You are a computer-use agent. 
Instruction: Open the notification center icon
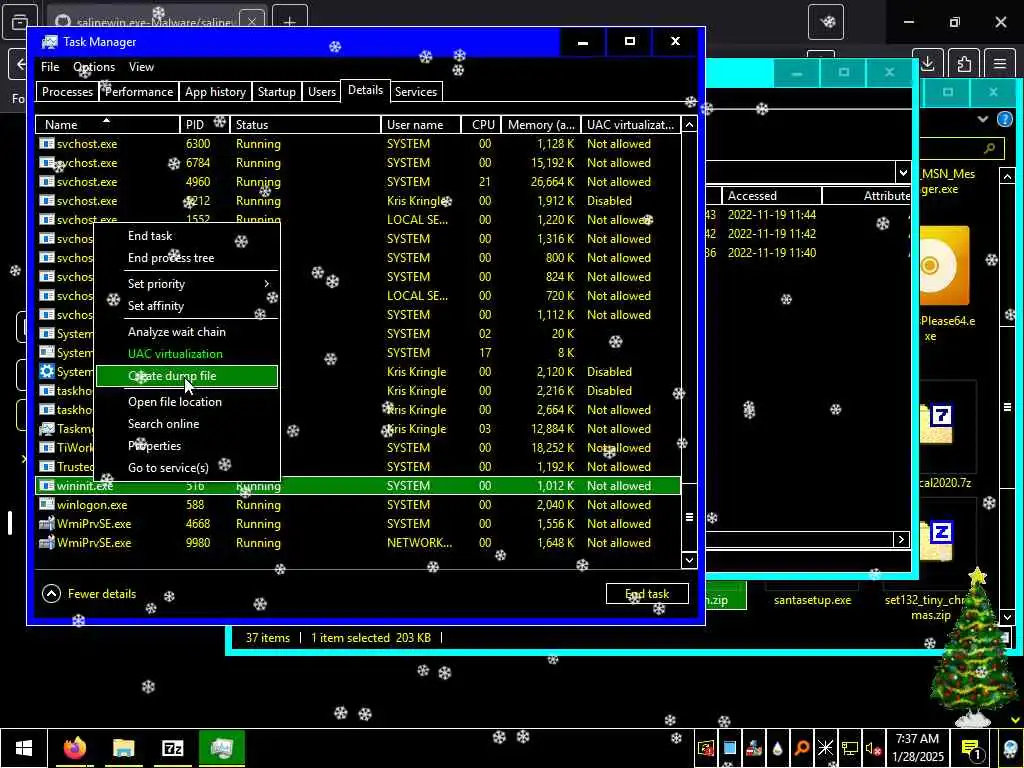coord(972,750)
